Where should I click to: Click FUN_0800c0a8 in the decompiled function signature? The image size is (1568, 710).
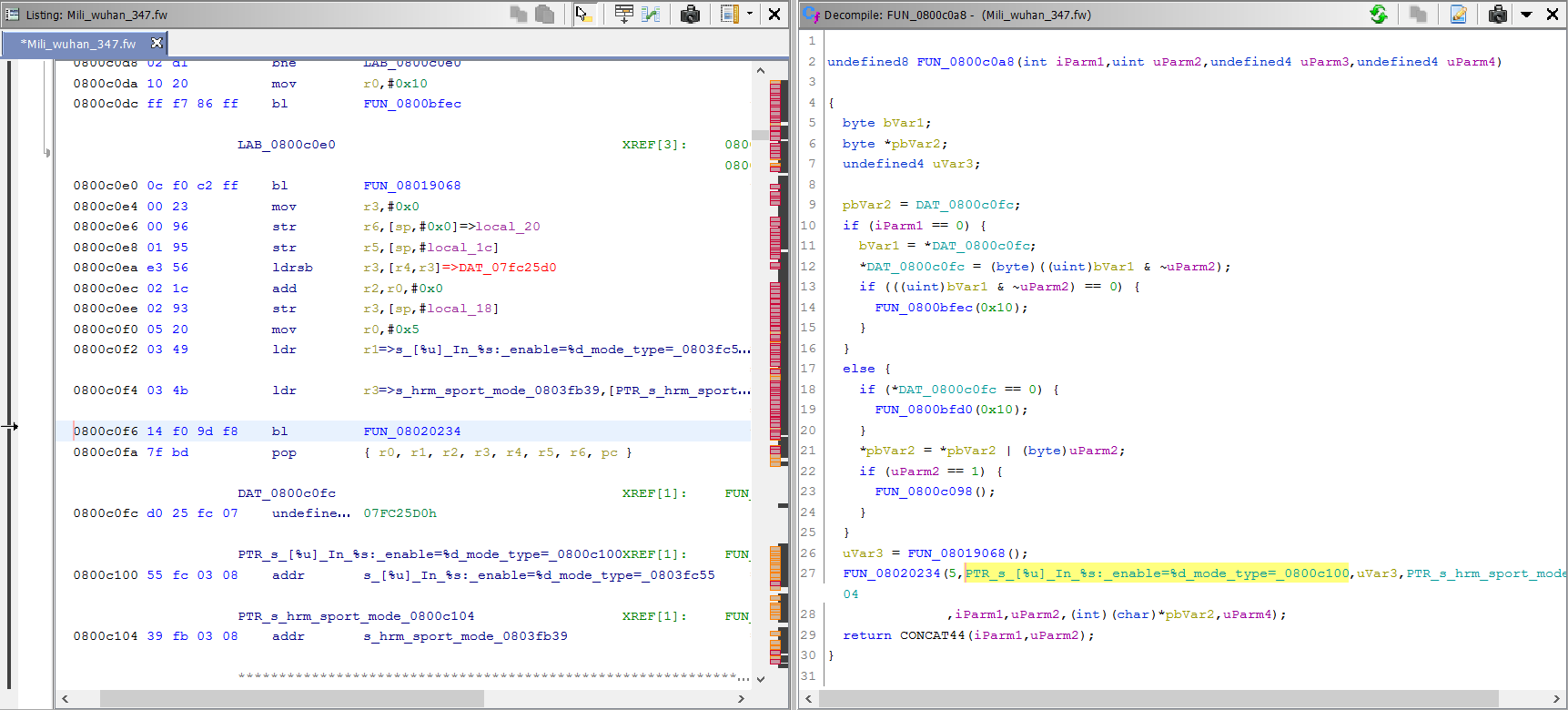pyautogui.click(x=966, y=62)
